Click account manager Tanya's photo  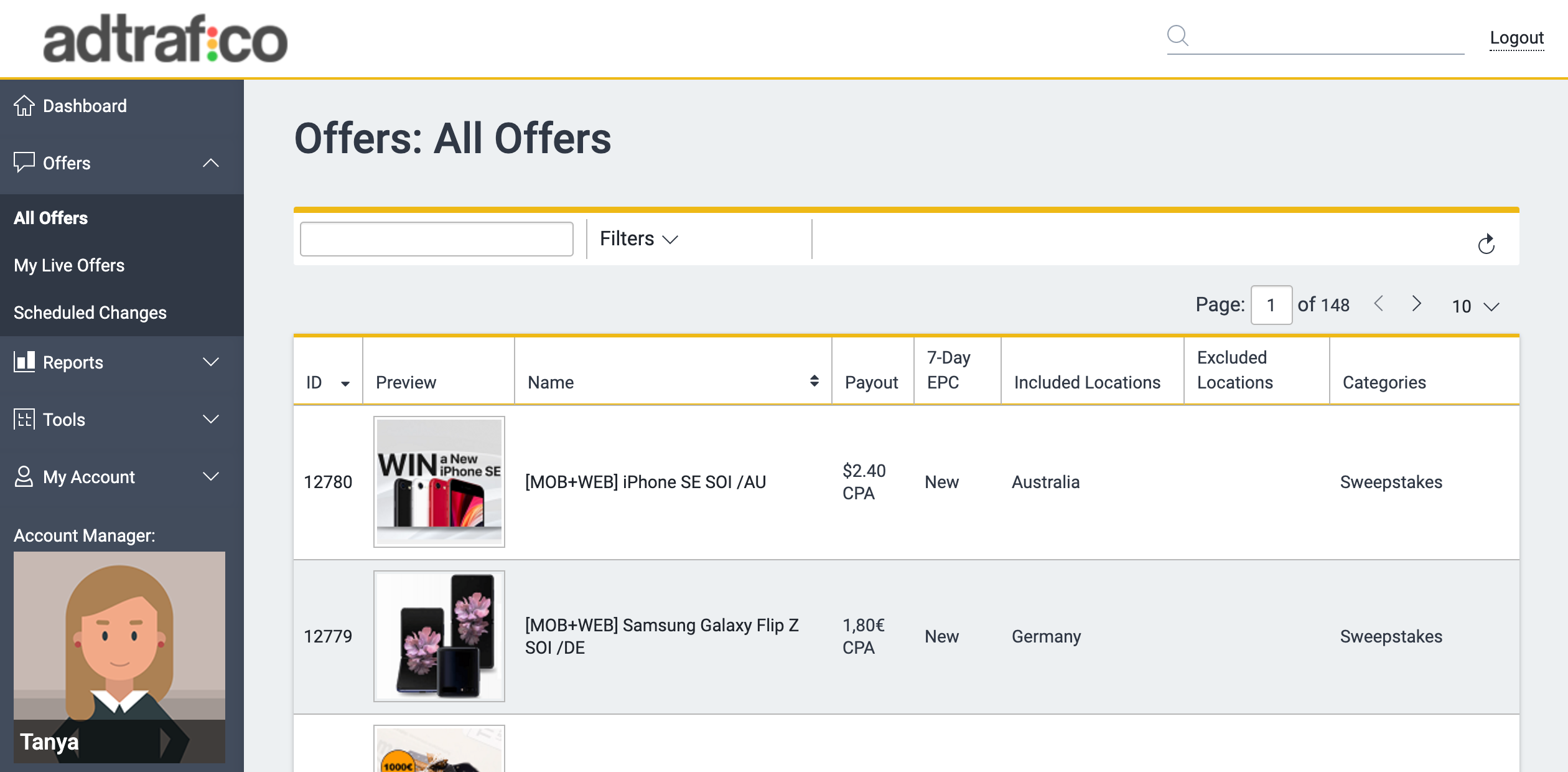tap(119, 657)
